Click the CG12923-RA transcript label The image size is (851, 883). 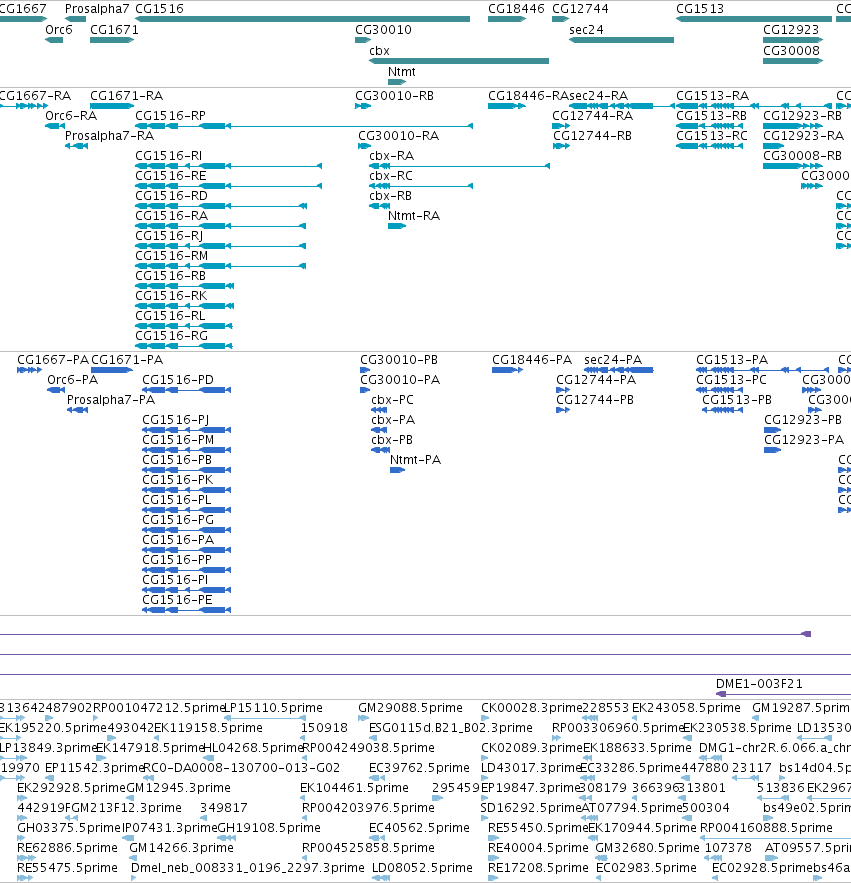point(804,136)
